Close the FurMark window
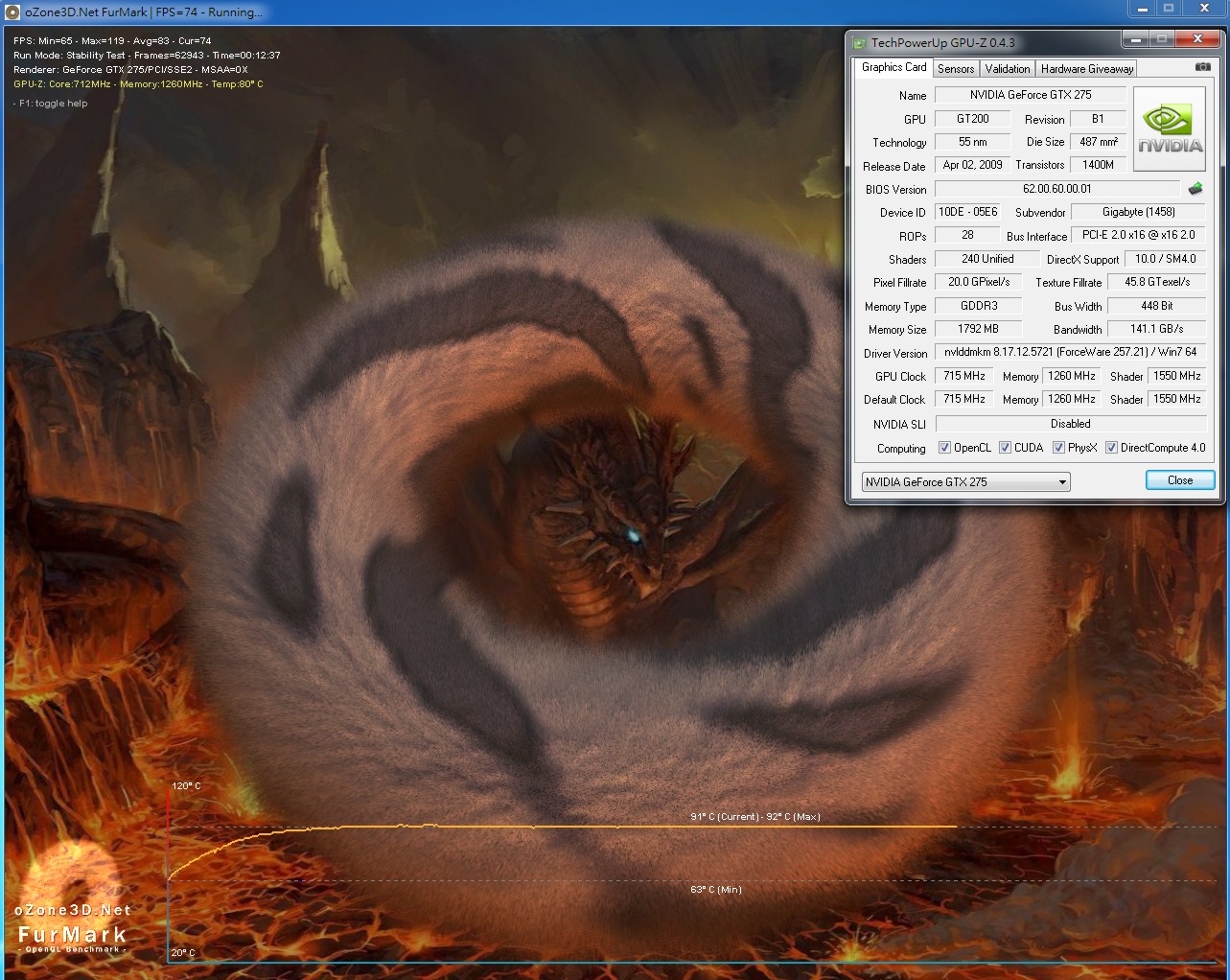Screen dimensions: 1230x980 1204,9
